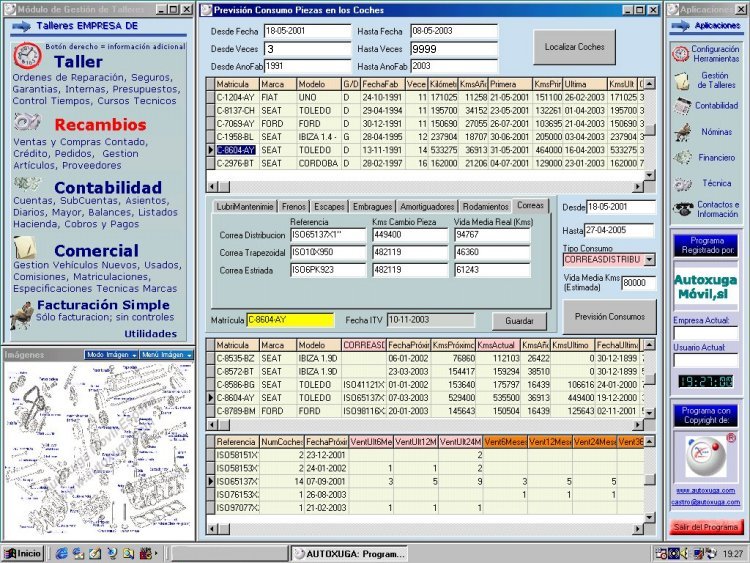Viewport: 750px width, 563px height.
Task: Switch to the Embragues tab
Action: 372,207
